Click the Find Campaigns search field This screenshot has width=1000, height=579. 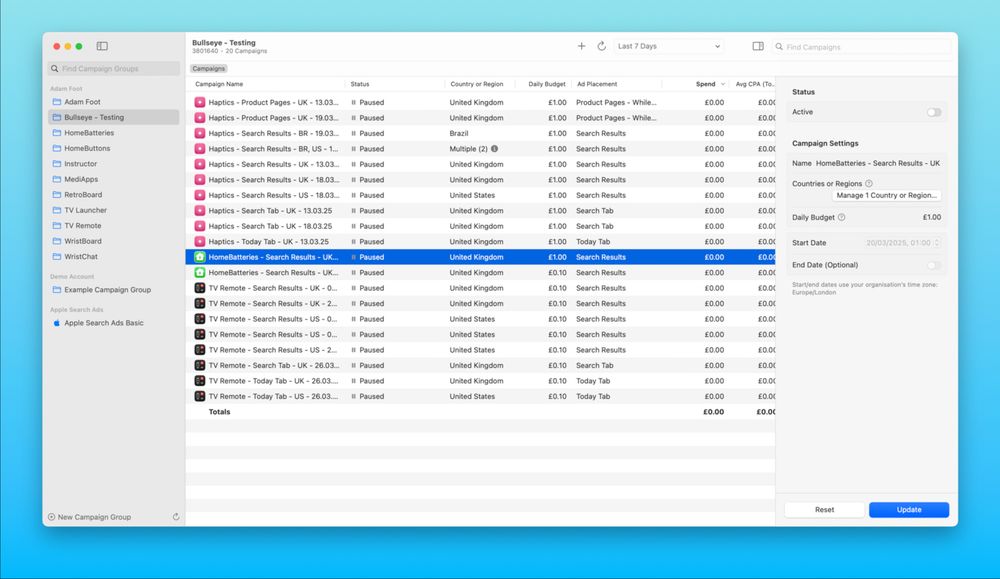click(861, 47)
